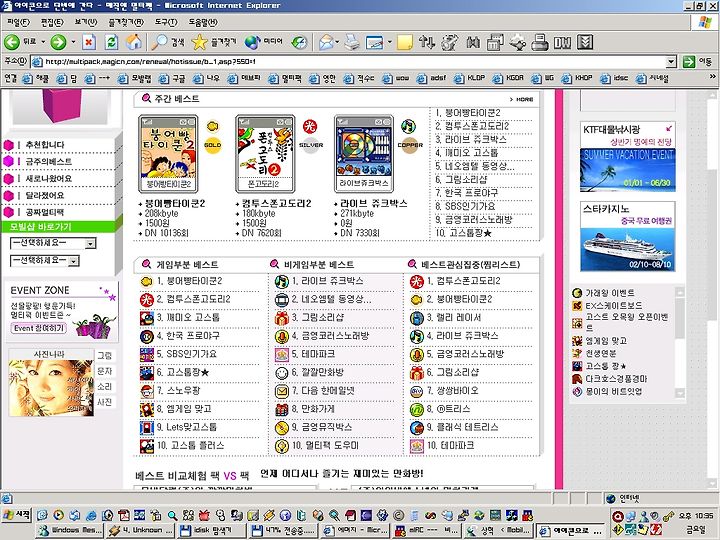Click the magnifier icon beside 주간 베스트
The height and width of the screenshot is (540, 720).
146,98
